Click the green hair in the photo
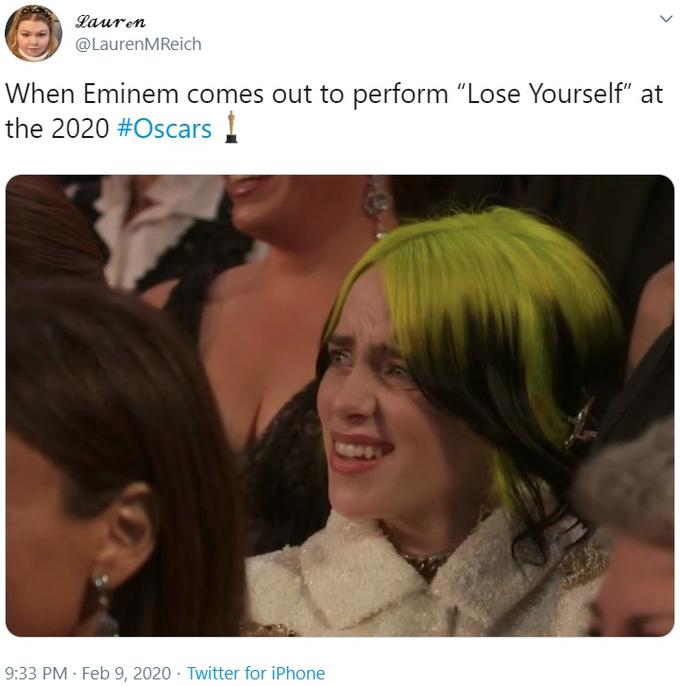Image resolution: width=680 pixels, height=686 pixels. pyautogui.click(x=481, y=280)
